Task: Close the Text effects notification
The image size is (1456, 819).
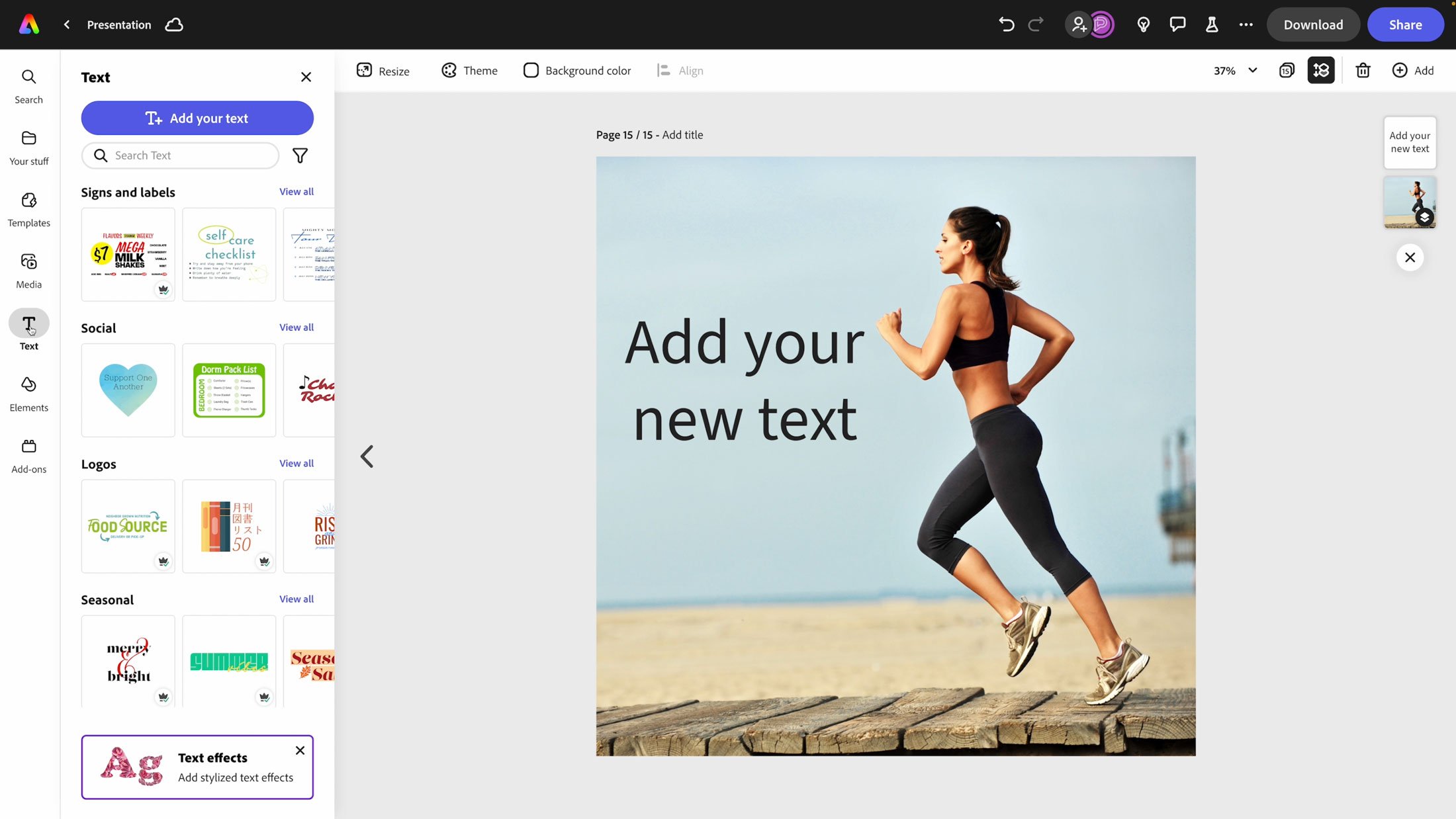Action: [299, 750]
